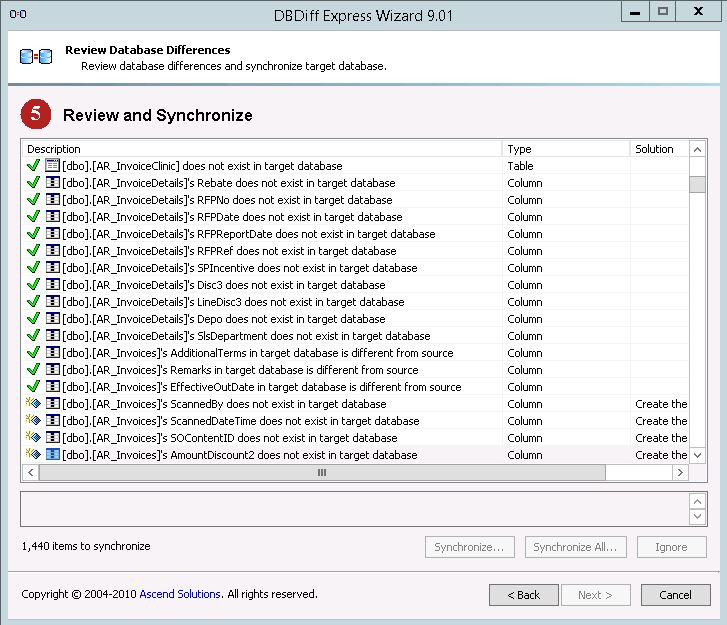
Task: Open the Ascend Solutions link
Action: (x=180, y=594)
